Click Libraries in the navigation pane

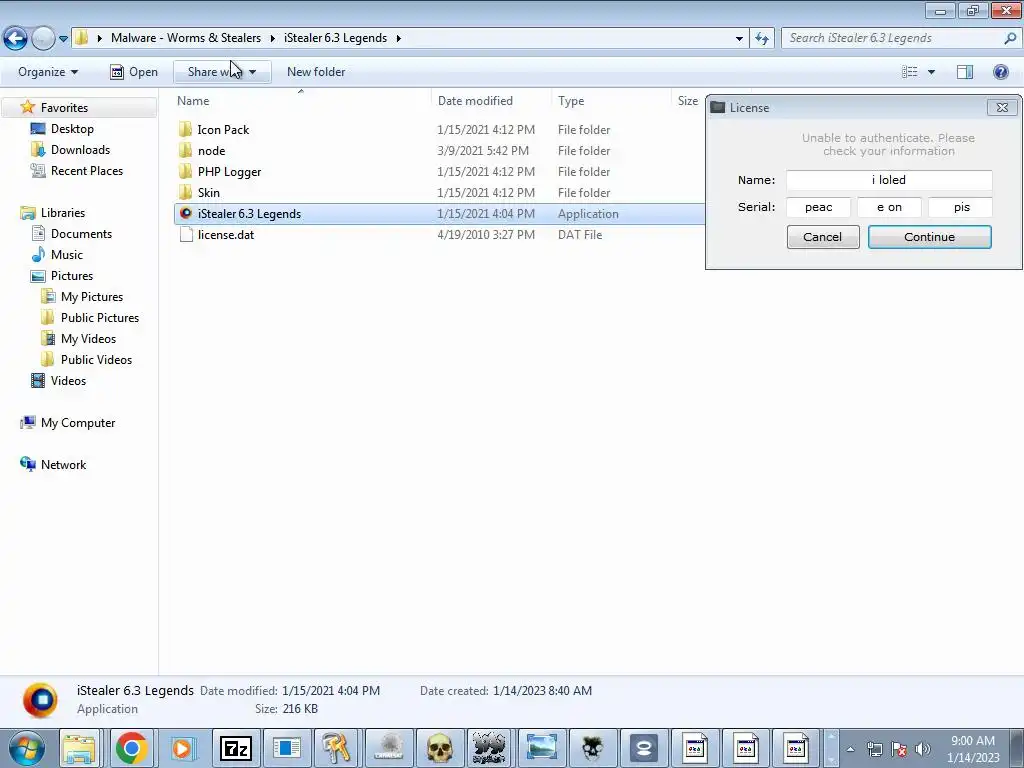coord(63,212)
